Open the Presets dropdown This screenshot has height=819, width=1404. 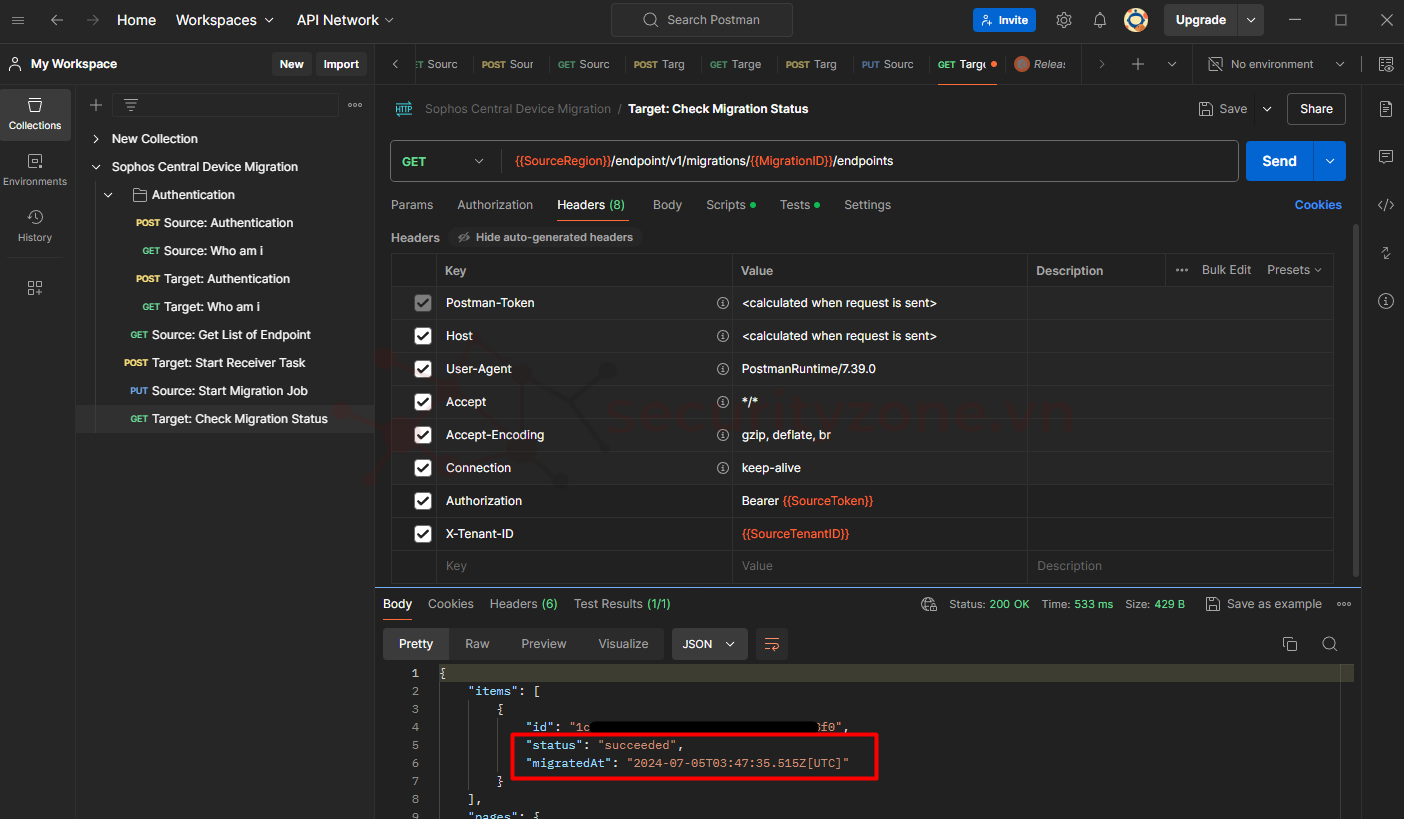click(1294, 270)
